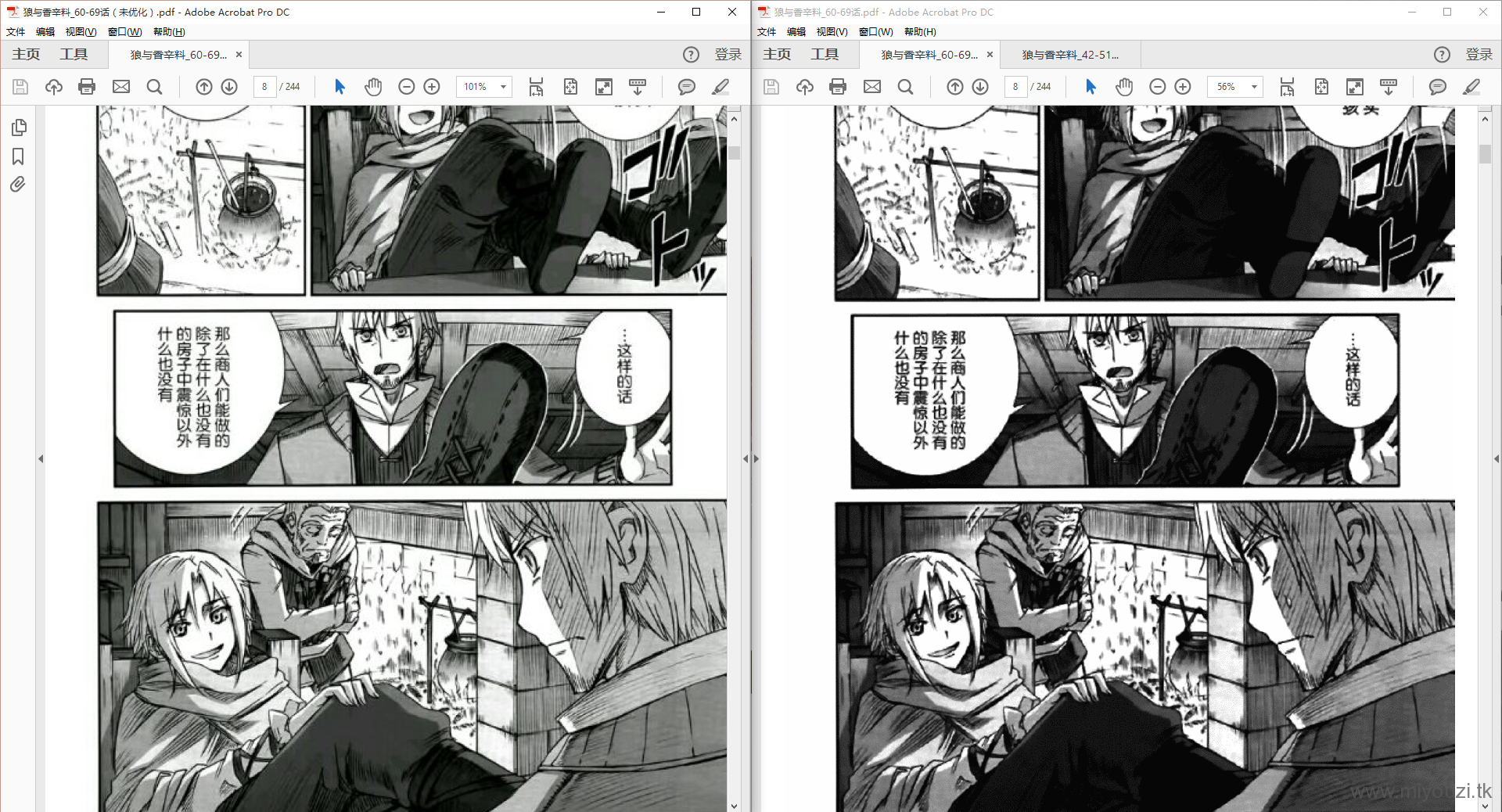This screenshot has height=812, width=1502.
Task: Click fit-width scrolling icon in left window
Action: [x=536, y=87]
